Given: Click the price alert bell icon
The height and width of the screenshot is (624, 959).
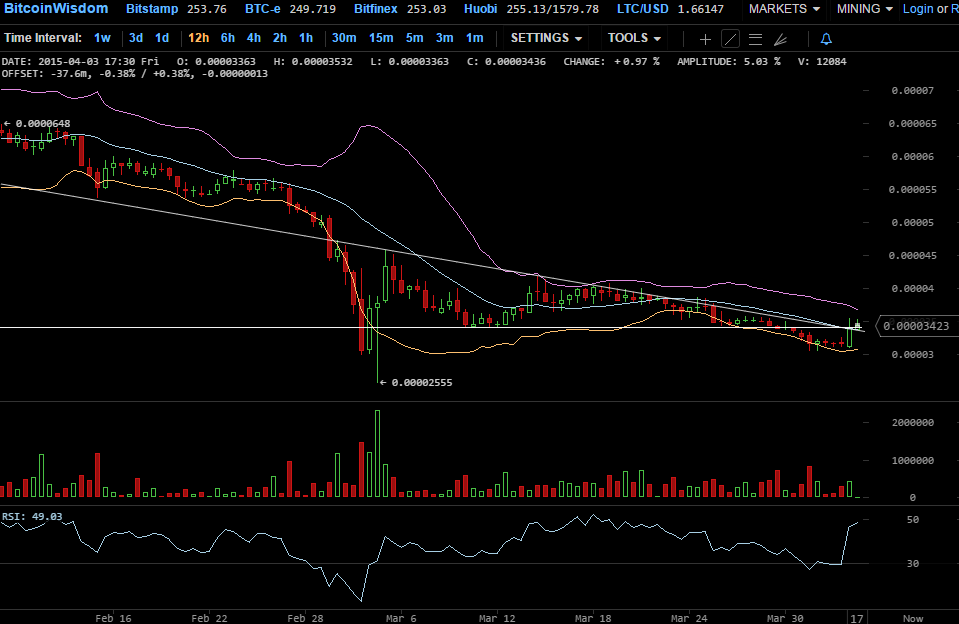Looking at the screenshot, I should pos(826,39).
